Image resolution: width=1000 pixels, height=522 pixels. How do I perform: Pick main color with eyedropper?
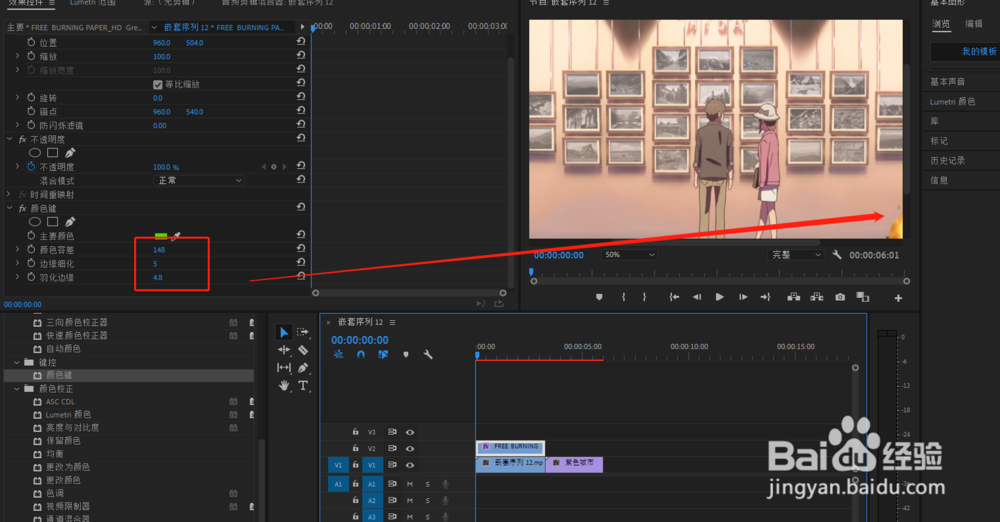click(176, 236)
